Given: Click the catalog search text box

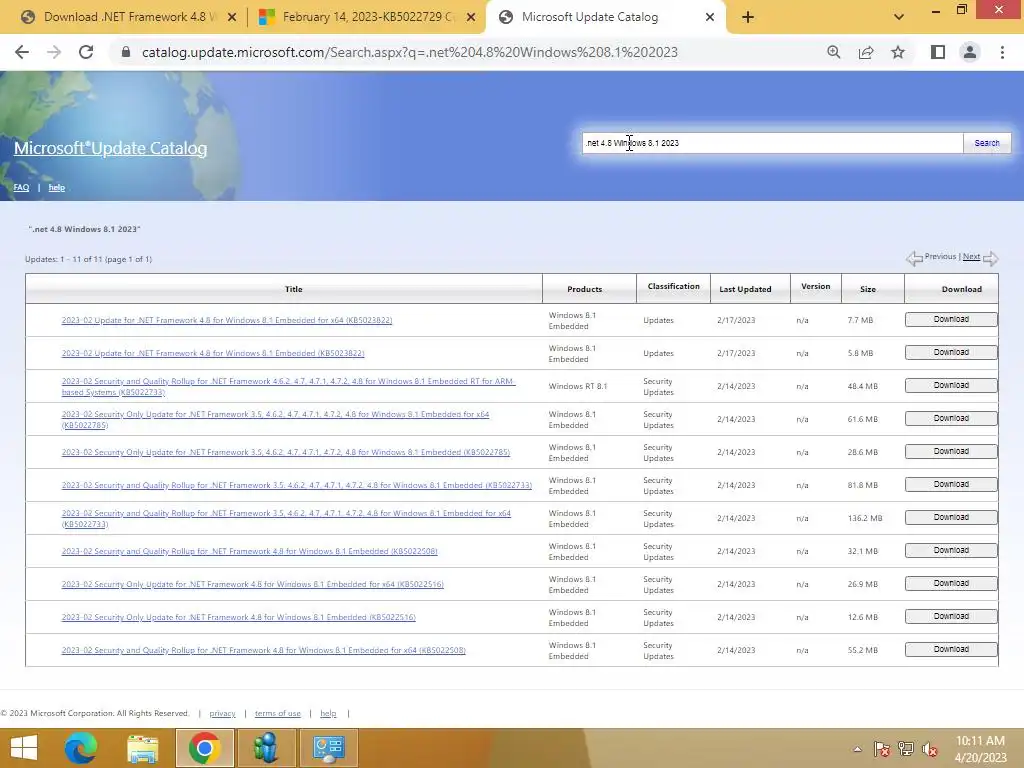Looking at the screenshot, I should point(773,143).
